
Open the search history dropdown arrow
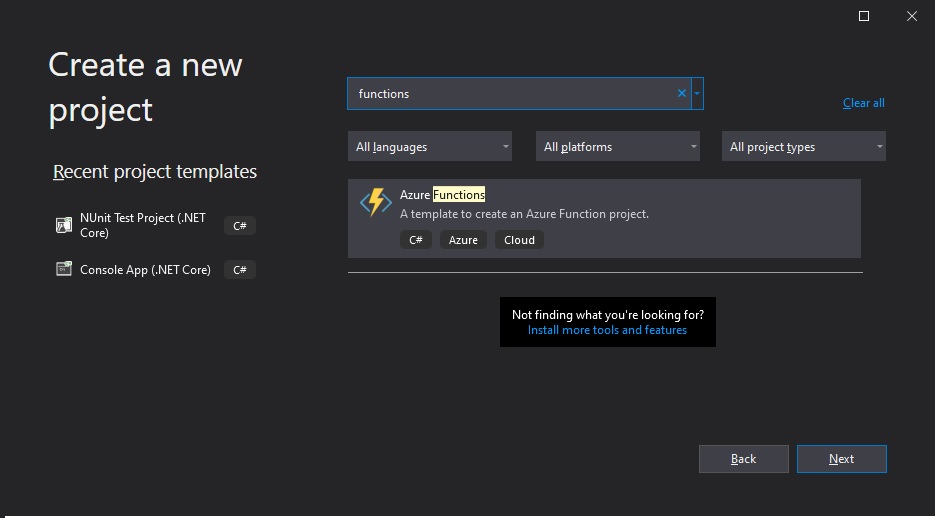pyautogui.click(x=697, y=93)
